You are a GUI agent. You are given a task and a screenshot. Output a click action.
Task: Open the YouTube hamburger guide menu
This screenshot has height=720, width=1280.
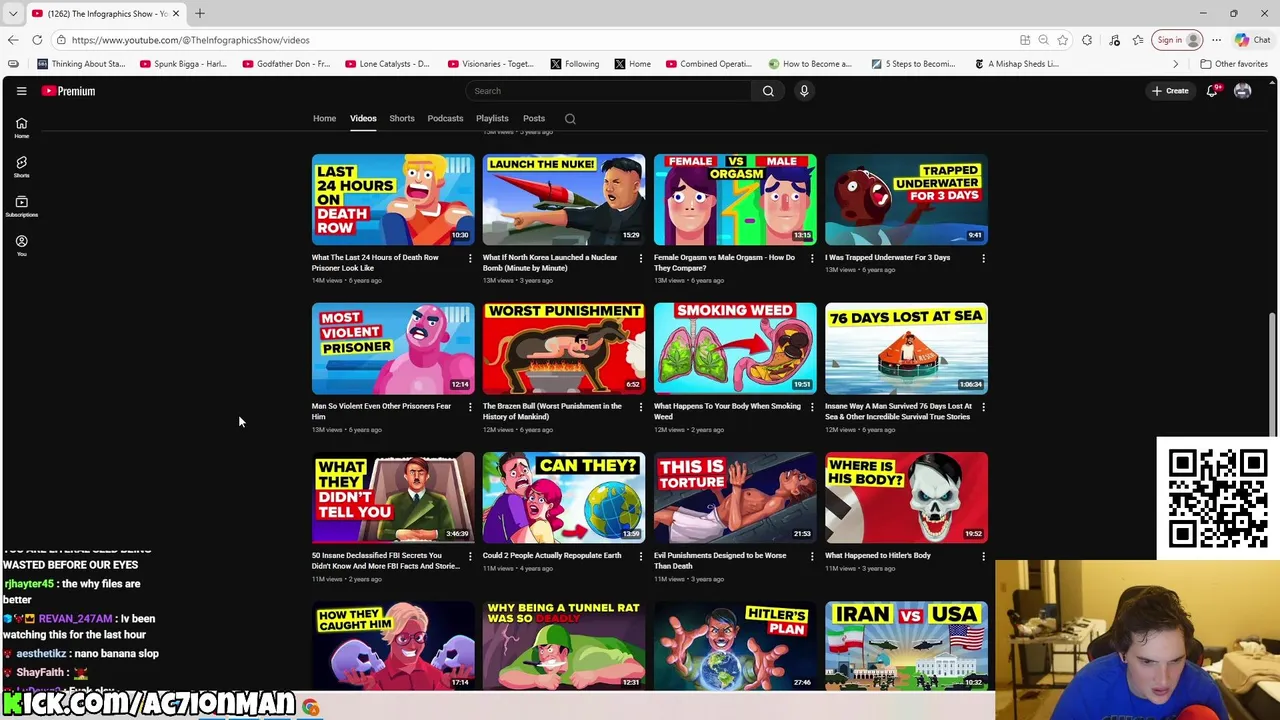click(21, 91)
